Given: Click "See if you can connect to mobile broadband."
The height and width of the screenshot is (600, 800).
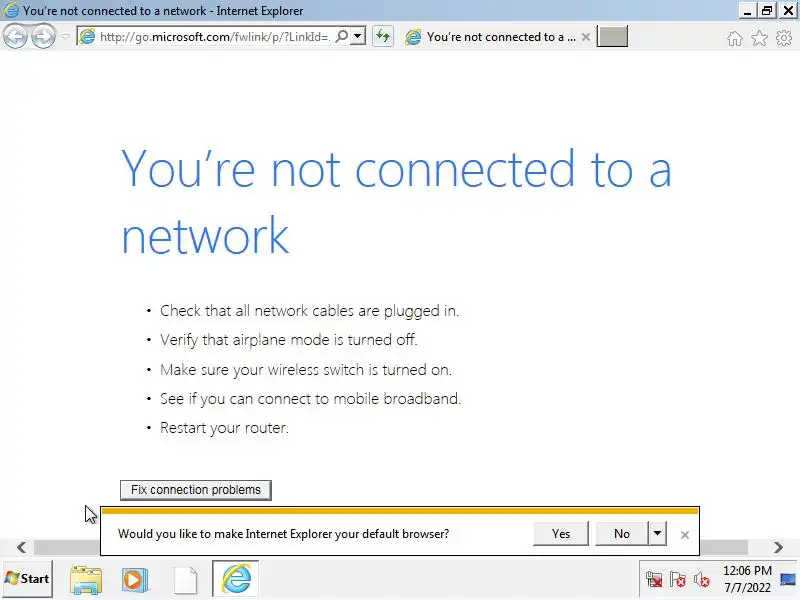Looking at the screenshot, I should (310, 398).
